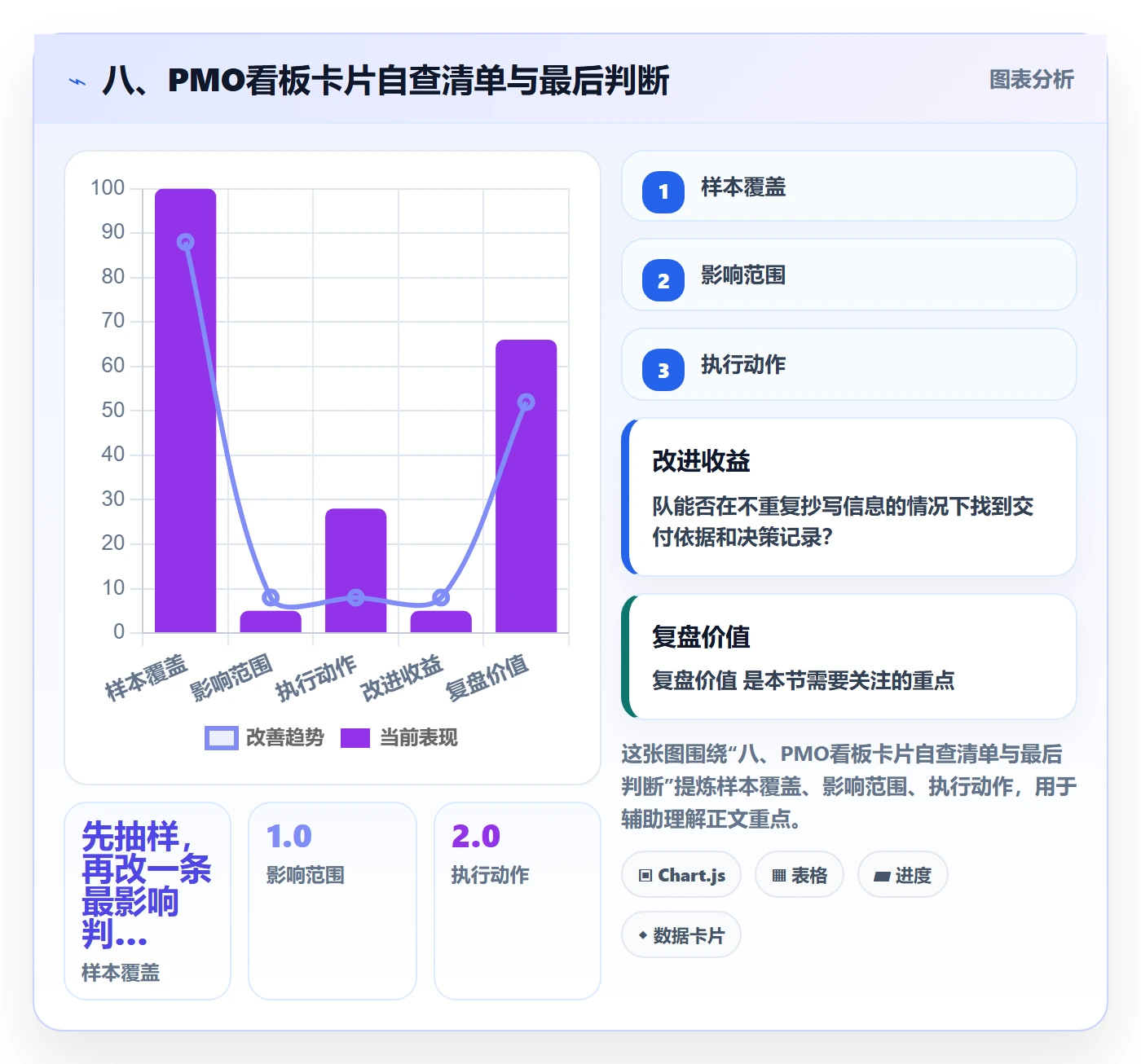
Task: Click the 执行动作 purple bar
Action: 356,570
